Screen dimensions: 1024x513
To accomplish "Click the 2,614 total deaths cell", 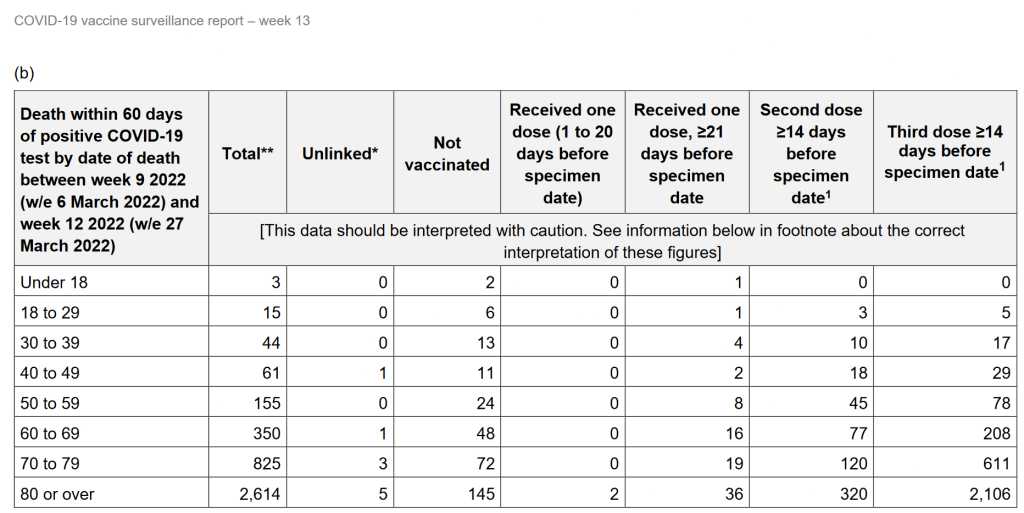I will (x=252, y=494).
